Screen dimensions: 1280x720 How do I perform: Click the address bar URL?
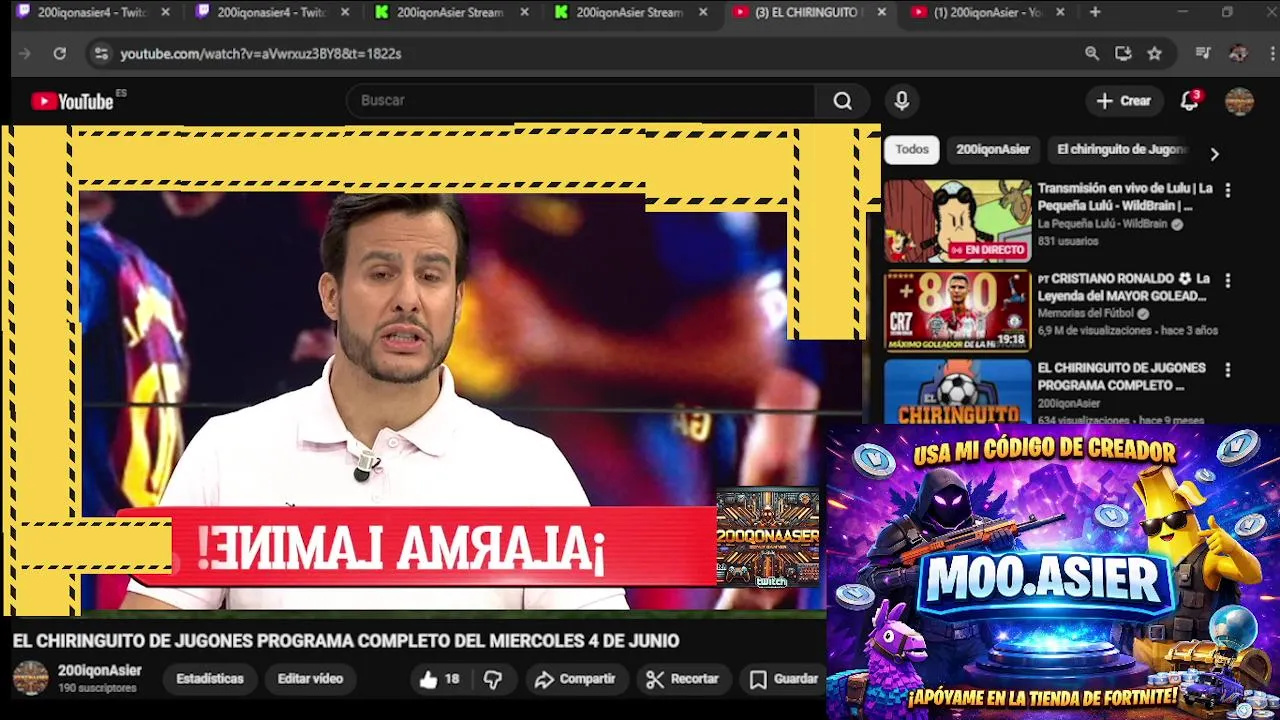(261, 54)
